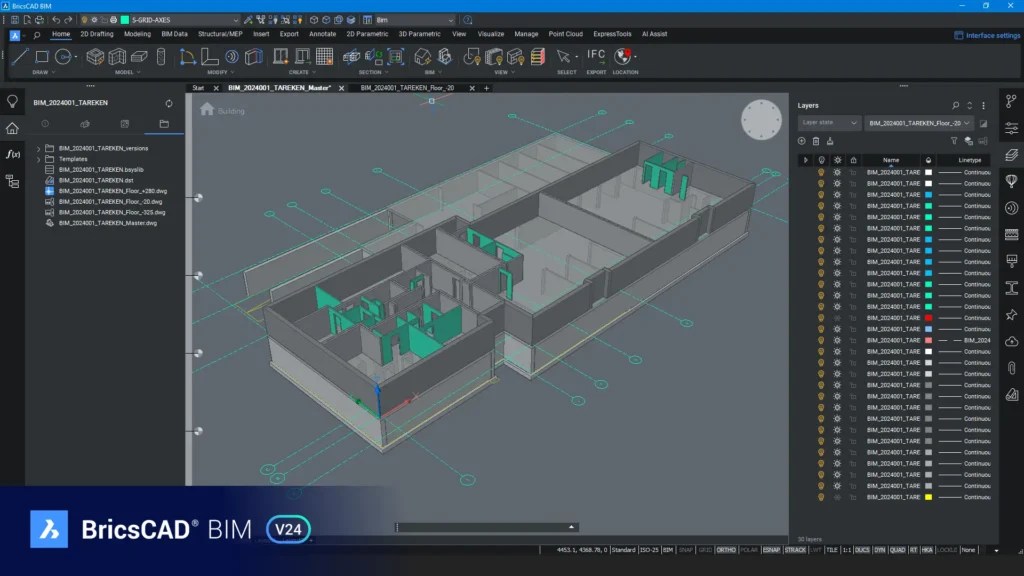
Task: Open the Visualize ribbon menu
Action: [490, 33]
